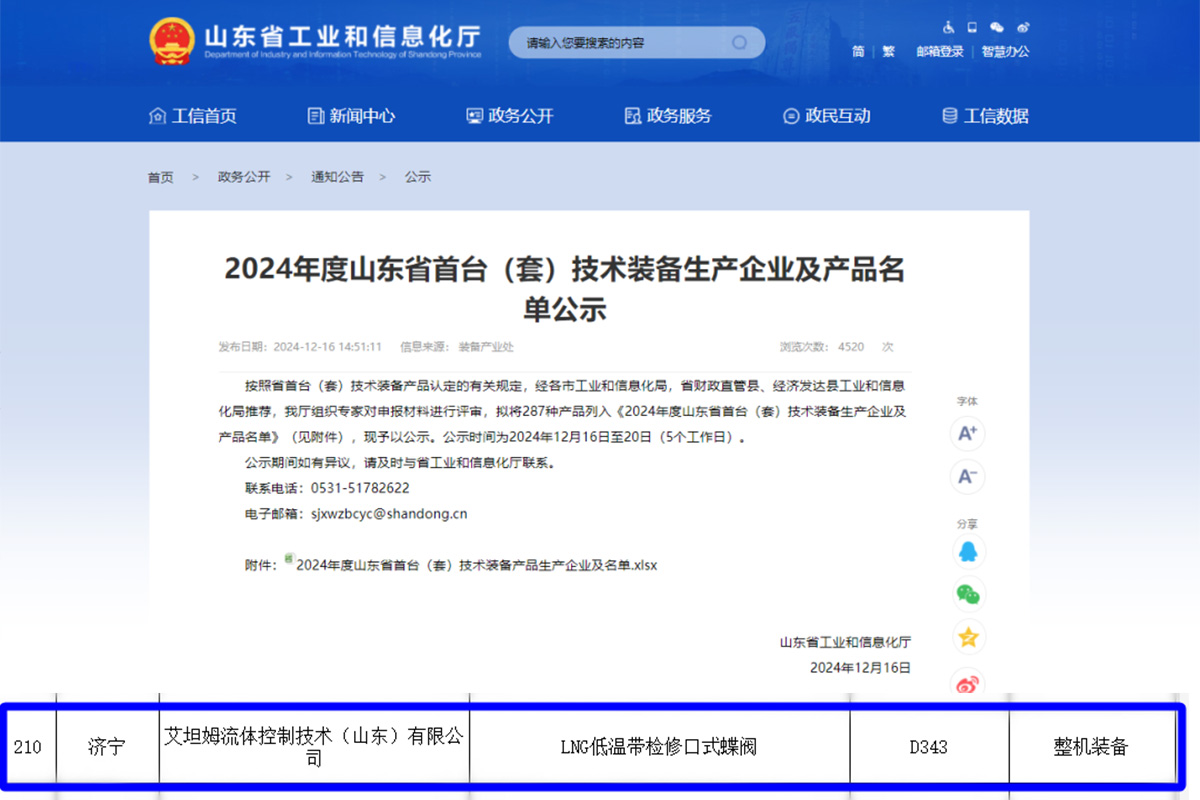This screenshot has height=800, width=1200.
Task: Decrease font size with A- button
Action: coord(967,476)
